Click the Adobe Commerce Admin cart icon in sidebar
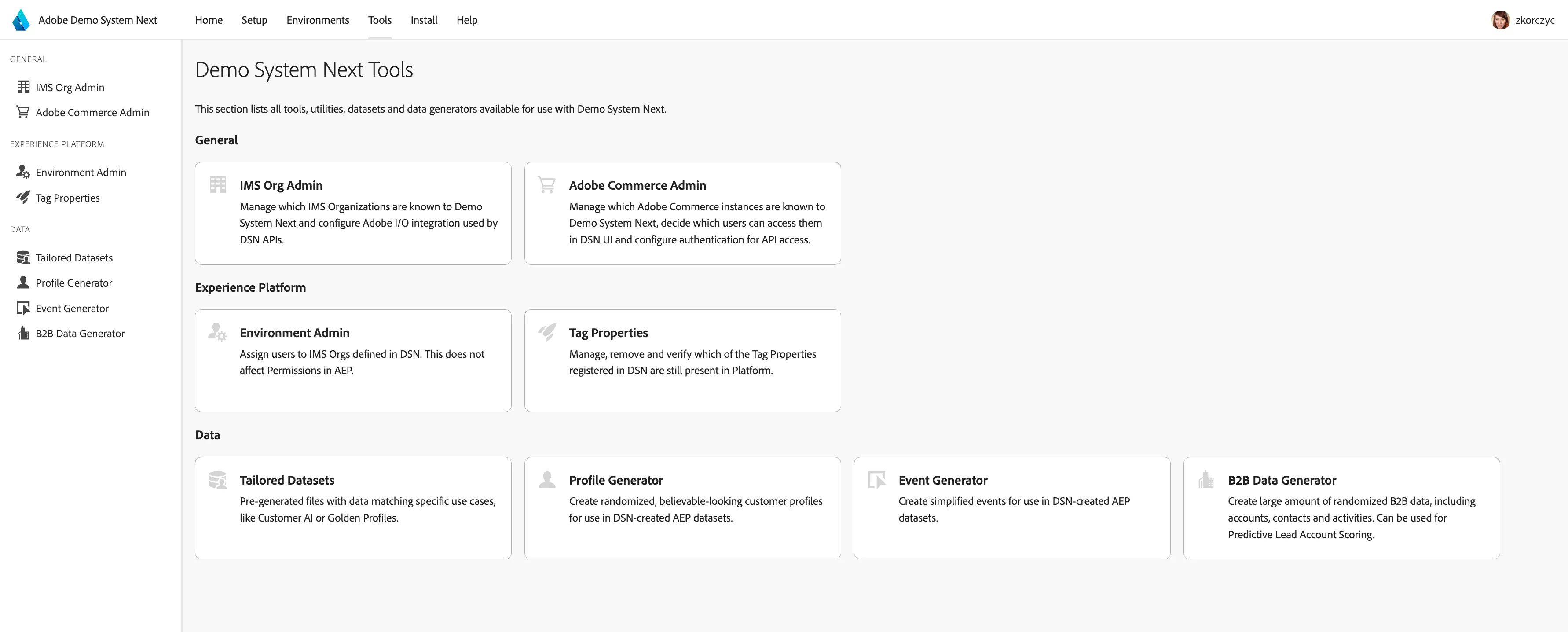1568x632 pixels. [23, 112]
